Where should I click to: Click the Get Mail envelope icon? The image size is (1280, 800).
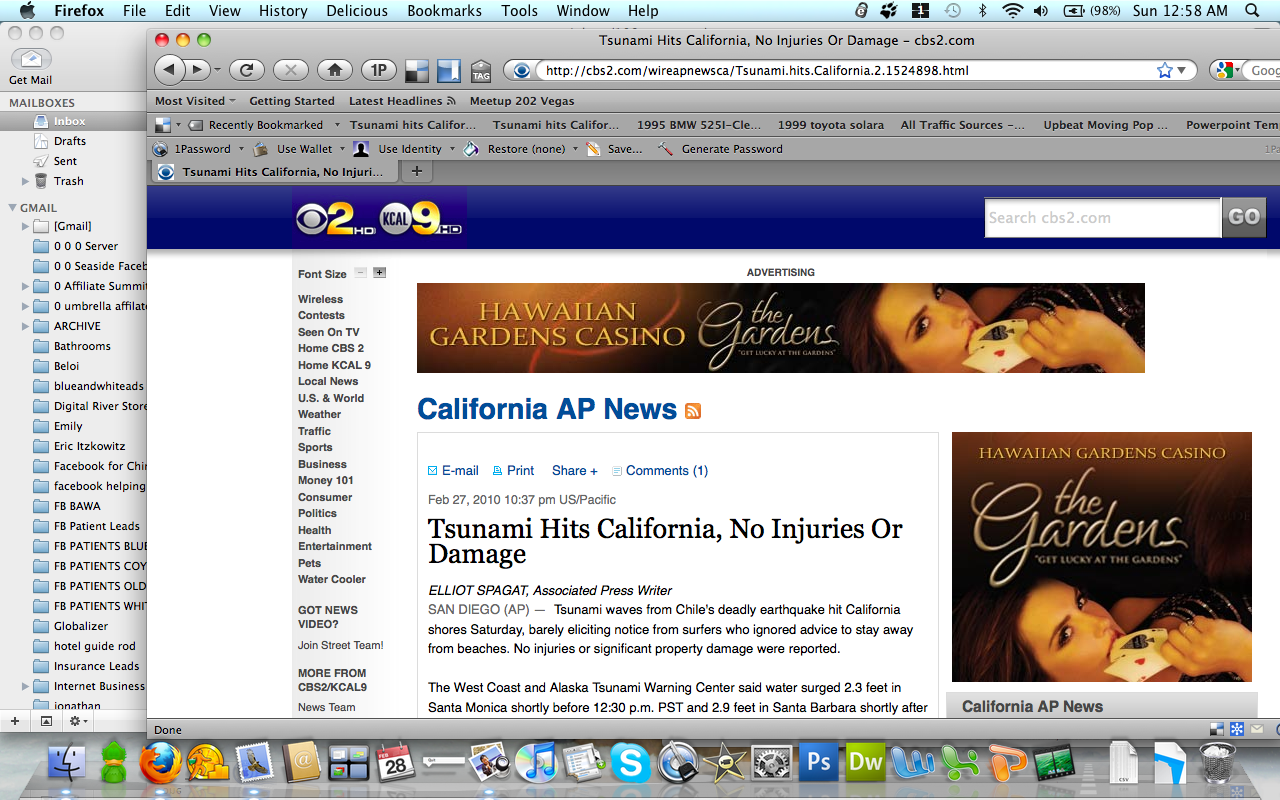tap(30, 59)
